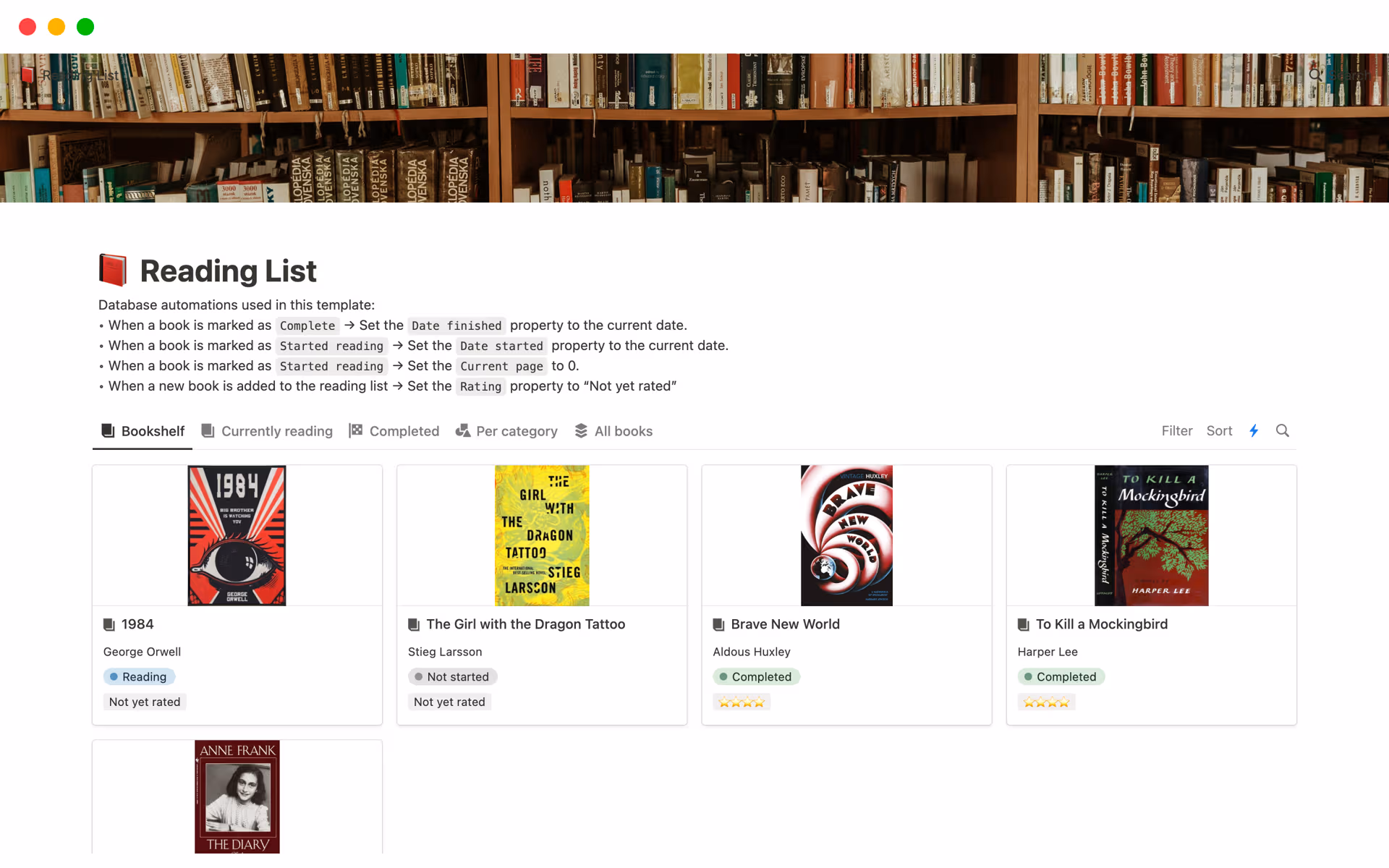Open the Filter options
The width and height of the screenshot is (1389, 868).
[1176, 431]
